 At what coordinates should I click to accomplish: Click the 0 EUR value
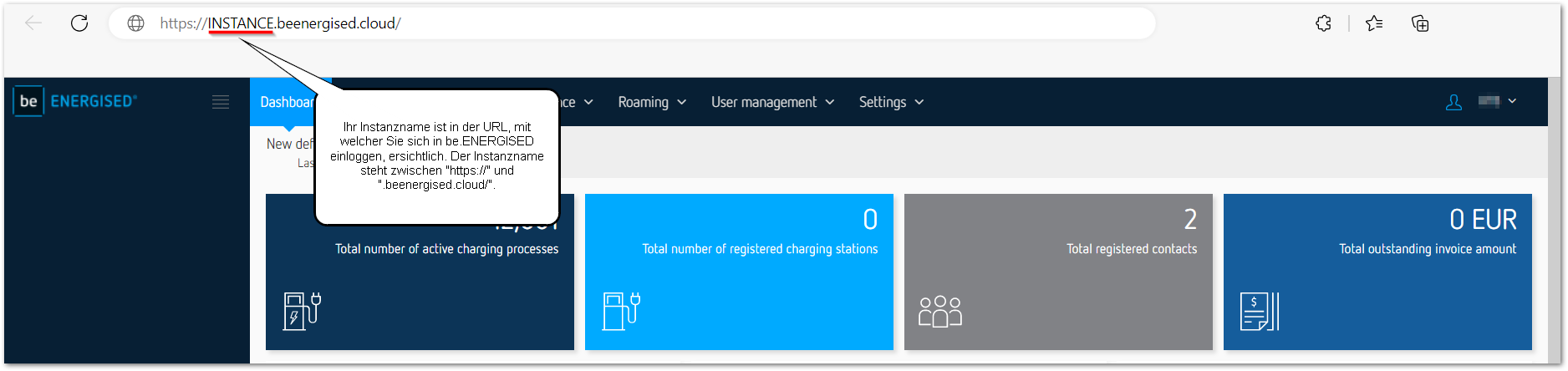pyautogui.click(x=1483, y=220)
